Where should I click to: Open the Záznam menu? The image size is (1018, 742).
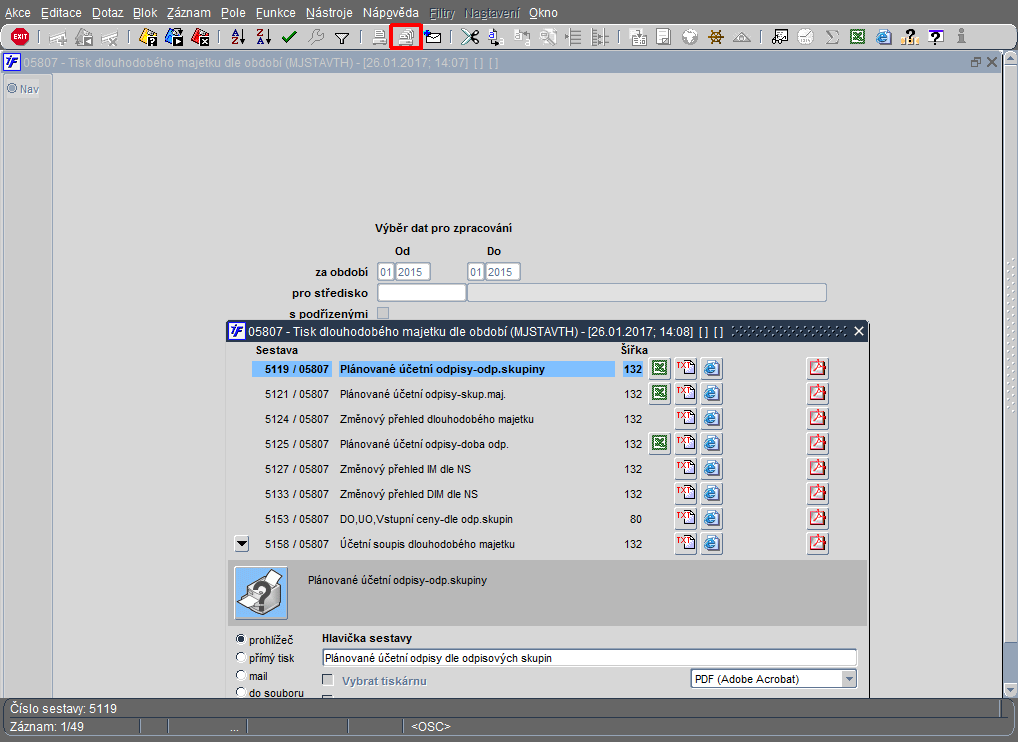pos(188,13)
